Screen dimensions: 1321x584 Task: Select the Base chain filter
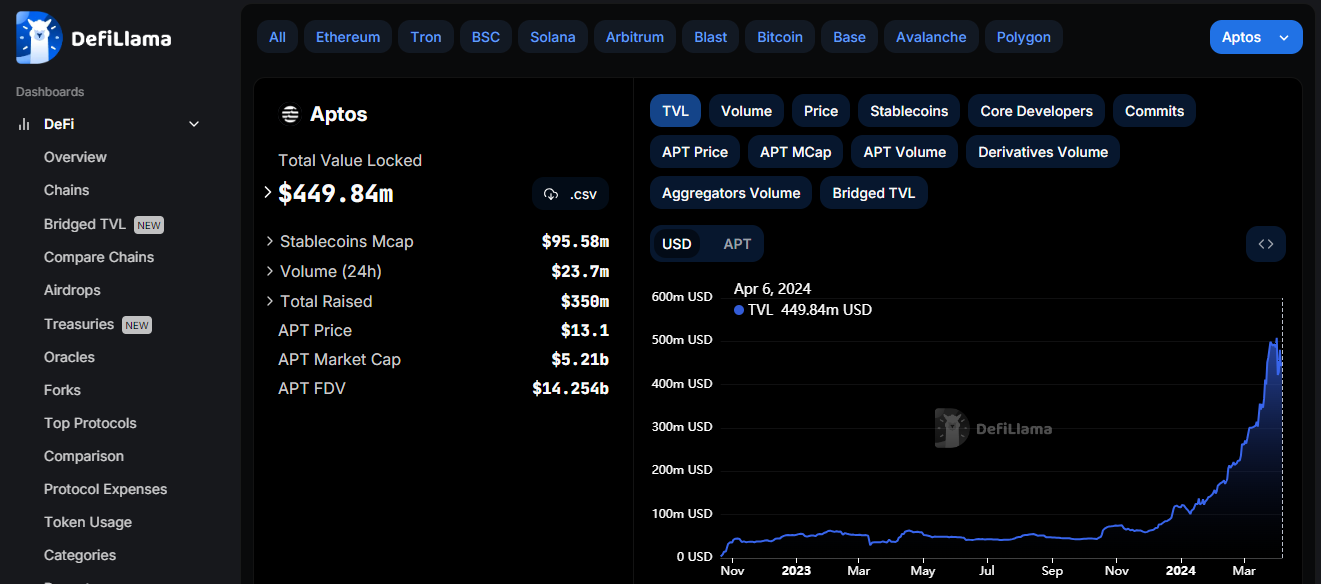tap(849, 37)
